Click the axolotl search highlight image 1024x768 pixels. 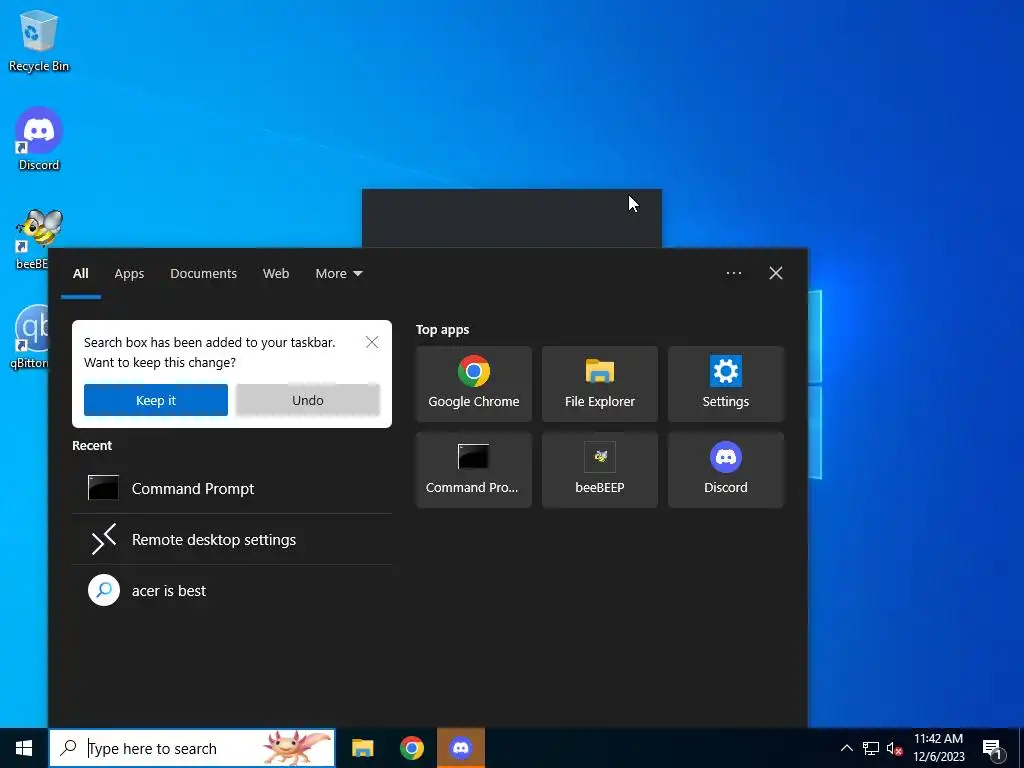point(296,748)
